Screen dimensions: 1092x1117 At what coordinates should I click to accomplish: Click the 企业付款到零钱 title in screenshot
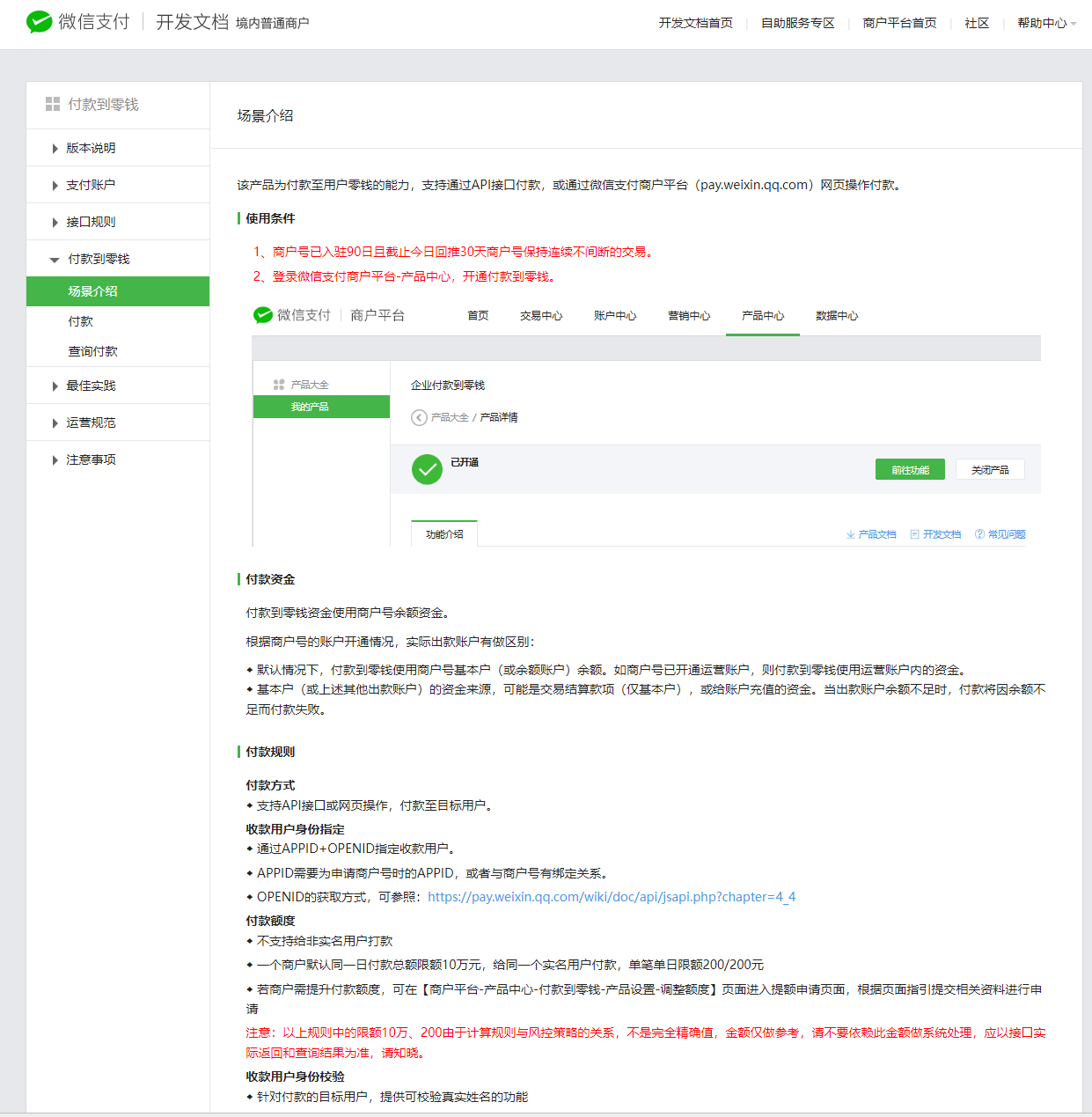click(x=448, y=386)
